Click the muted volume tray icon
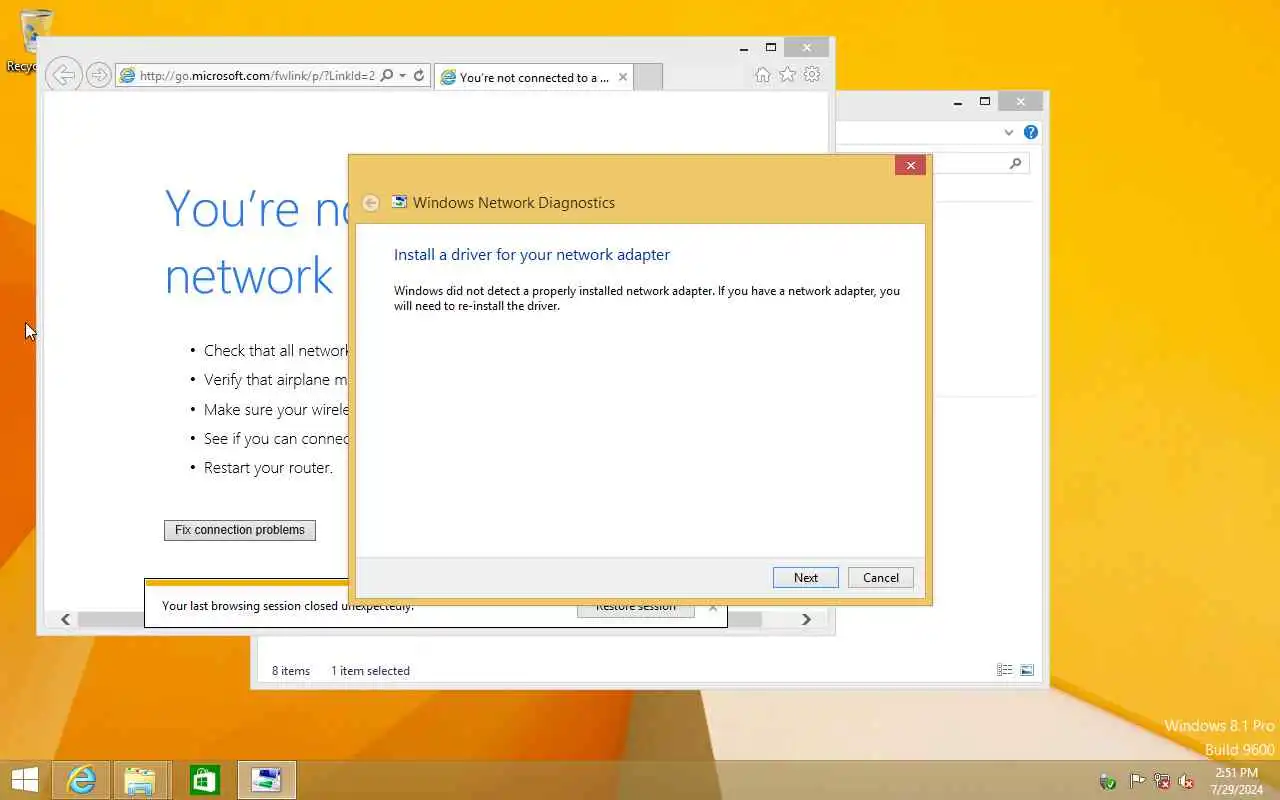 (x=1187, y=781)
